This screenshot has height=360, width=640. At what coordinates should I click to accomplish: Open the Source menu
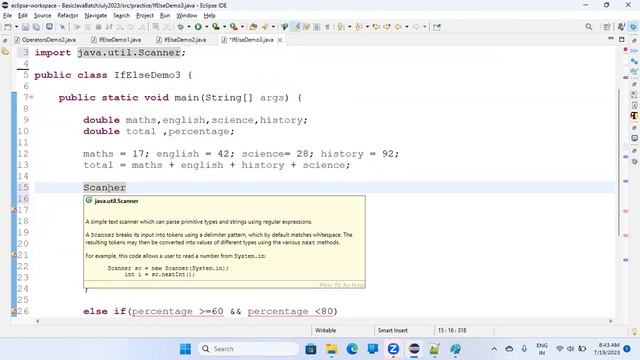click(42, 16)
